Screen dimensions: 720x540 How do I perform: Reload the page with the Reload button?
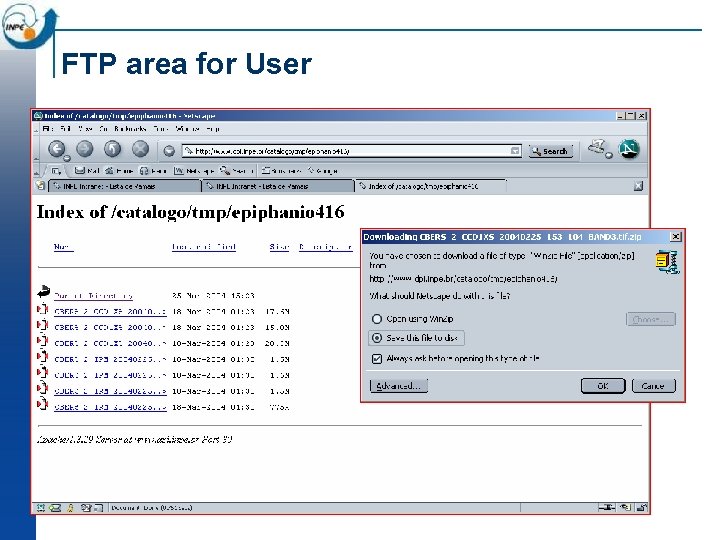click(x=112, y=149)
